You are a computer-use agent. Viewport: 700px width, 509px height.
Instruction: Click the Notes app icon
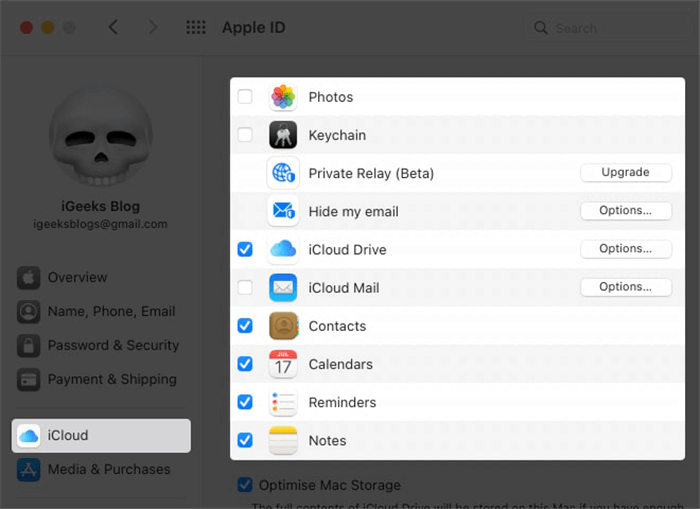pyautogui.click(x=283, y=440)
